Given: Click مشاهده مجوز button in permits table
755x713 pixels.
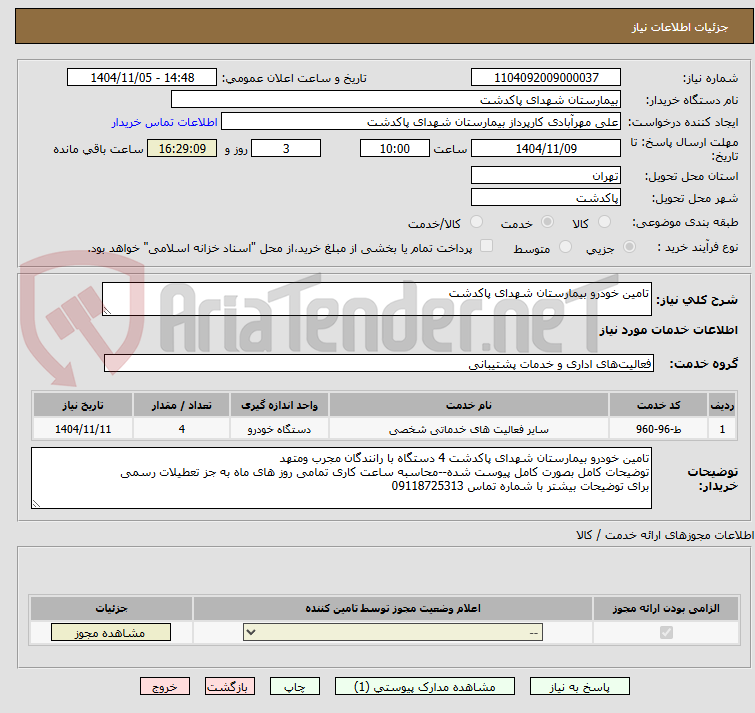Looking at the screenshot, I should [x=111, y=633].
